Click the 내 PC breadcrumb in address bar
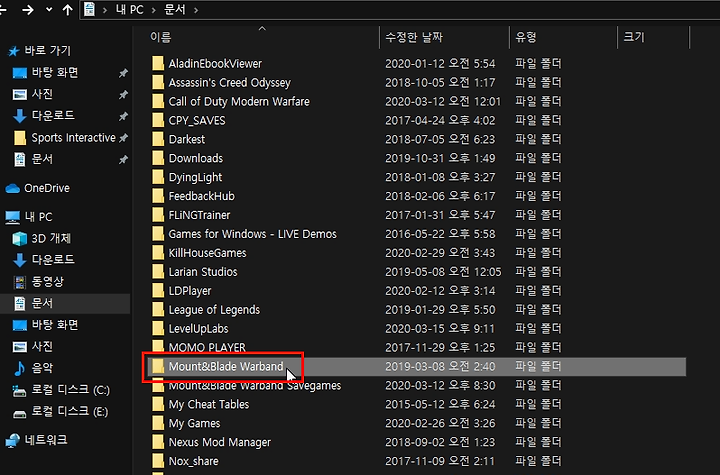This screenshot has width=720, height=475. click(x=129, y=10)
